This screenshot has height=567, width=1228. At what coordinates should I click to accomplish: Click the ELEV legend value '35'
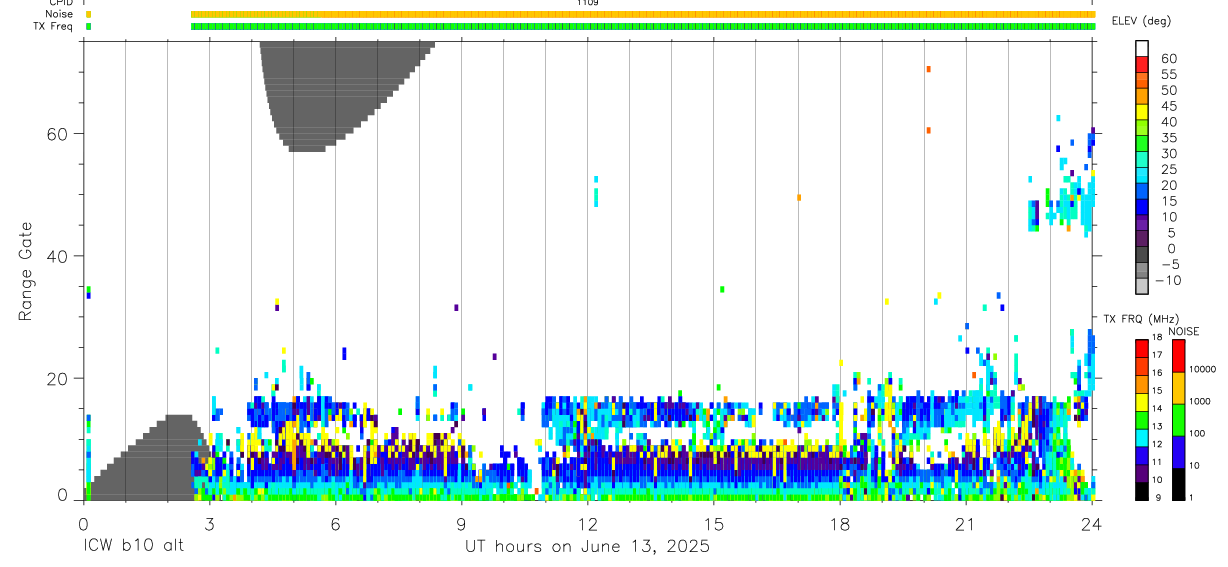pyautogui.click(x=1167, y=137)
